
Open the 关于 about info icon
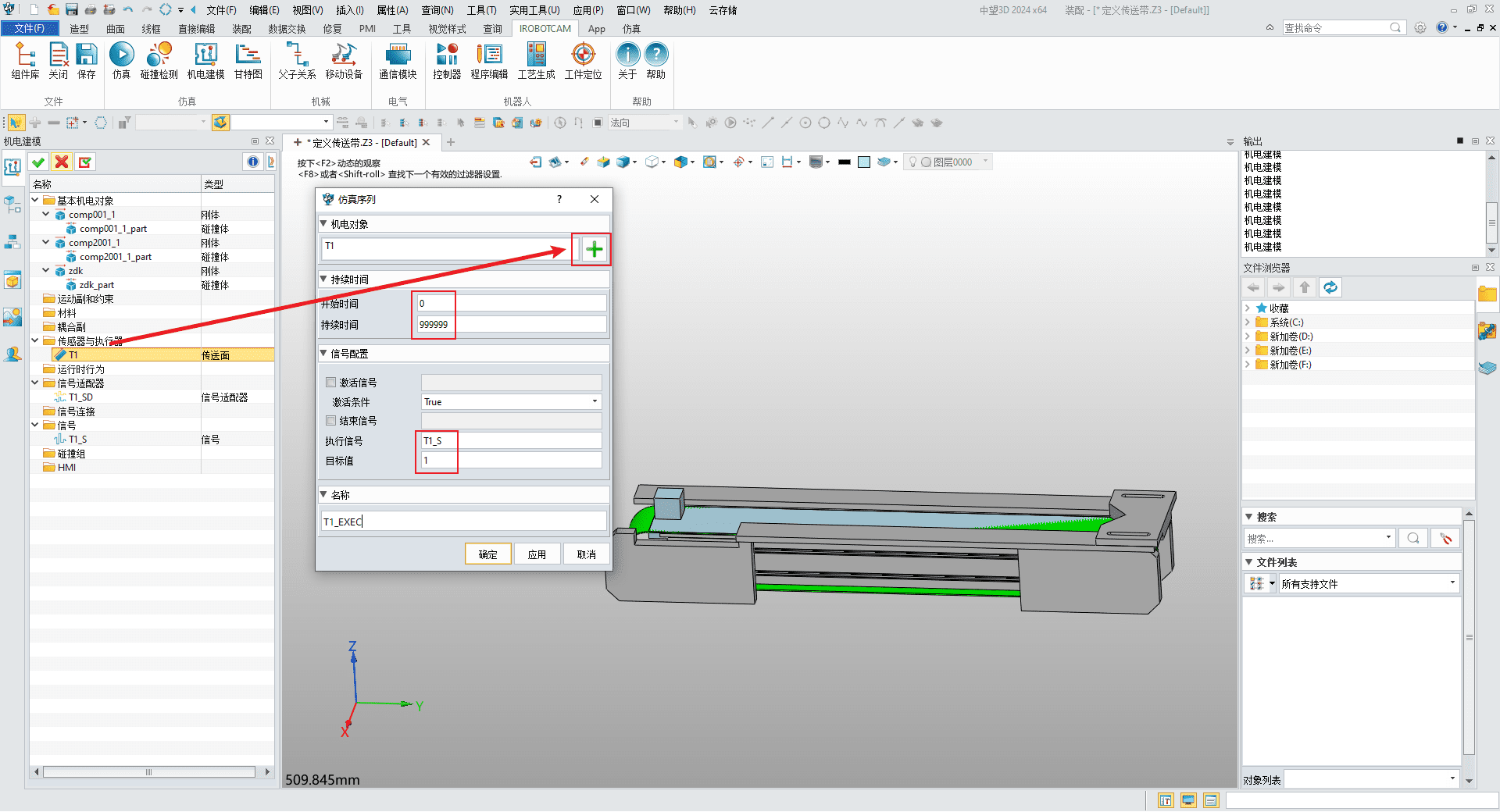click(627, 61)
